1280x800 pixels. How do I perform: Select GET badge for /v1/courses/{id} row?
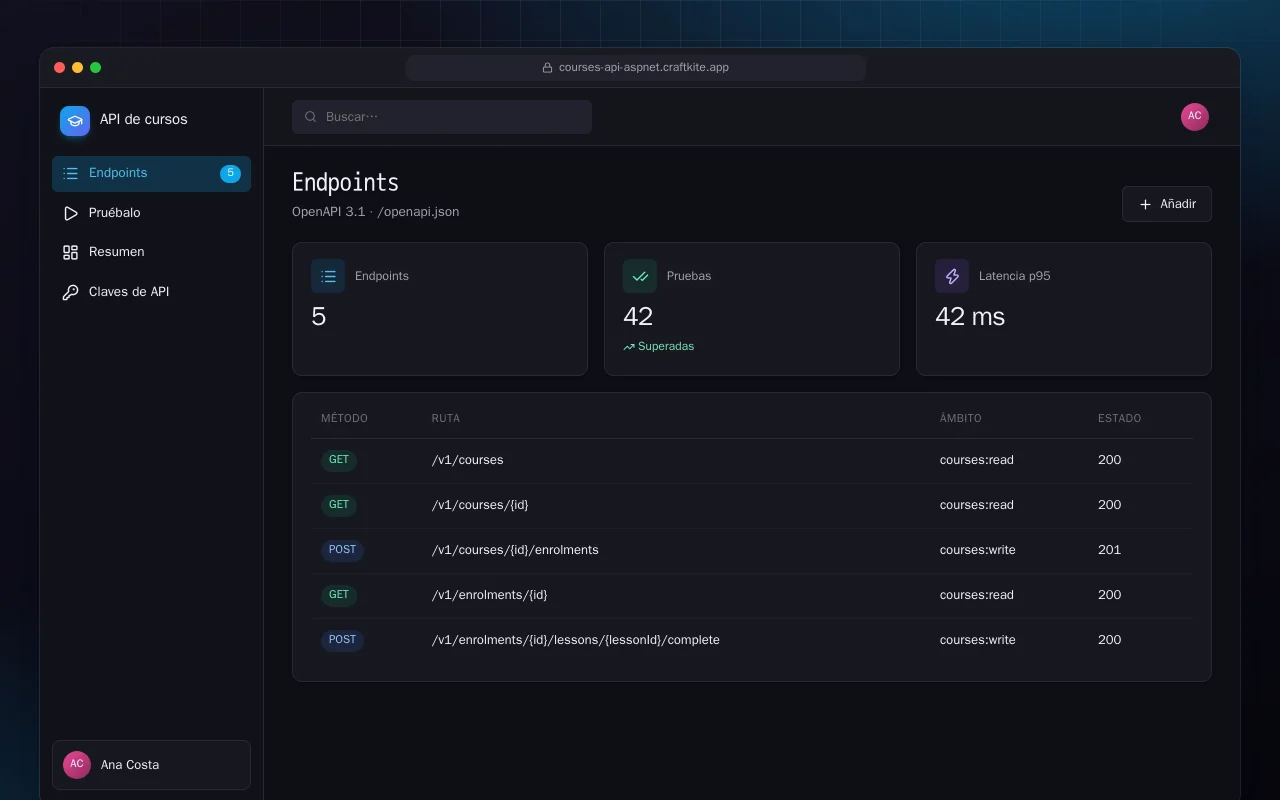coord(339,505)
